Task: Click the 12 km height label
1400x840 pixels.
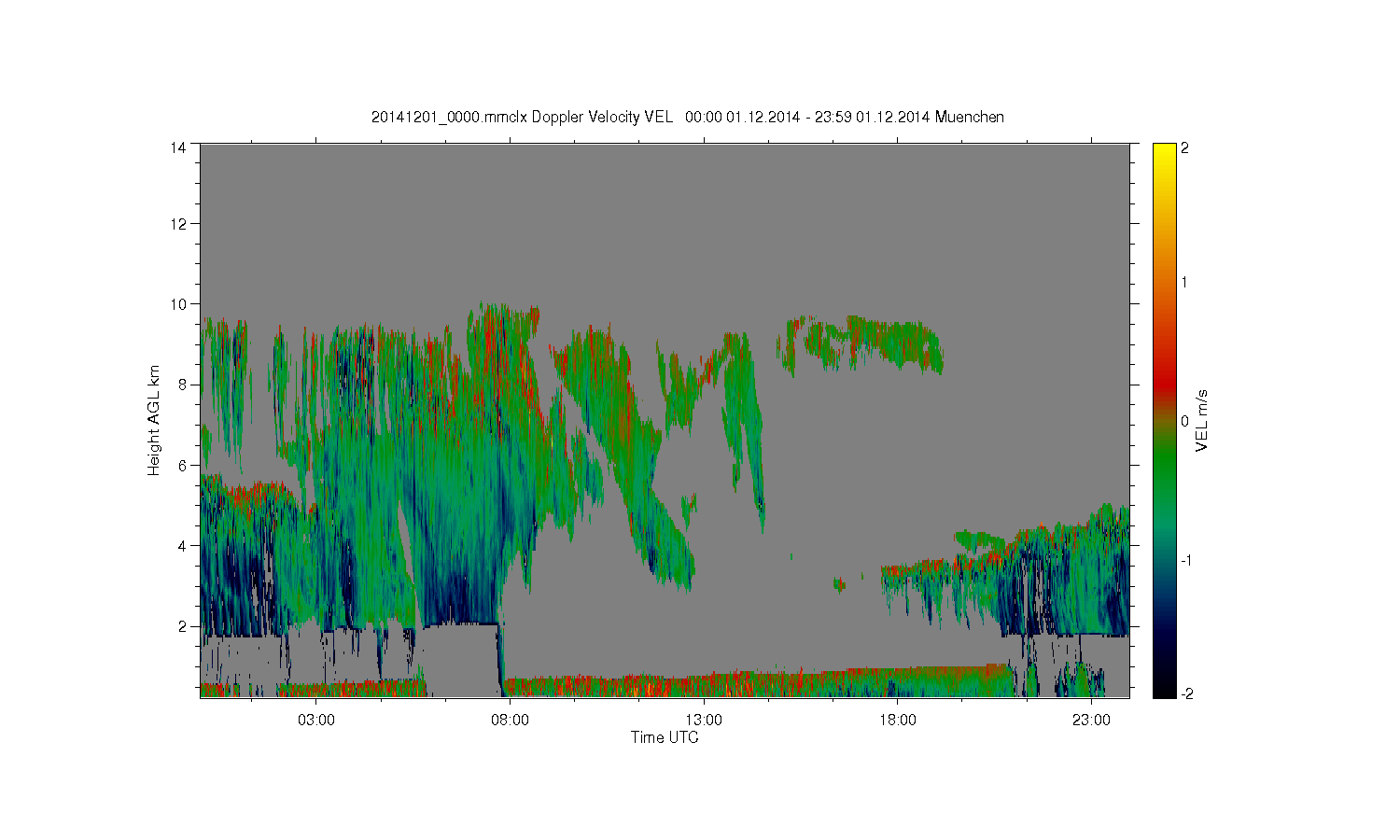Action: click(x=178, y=224)
